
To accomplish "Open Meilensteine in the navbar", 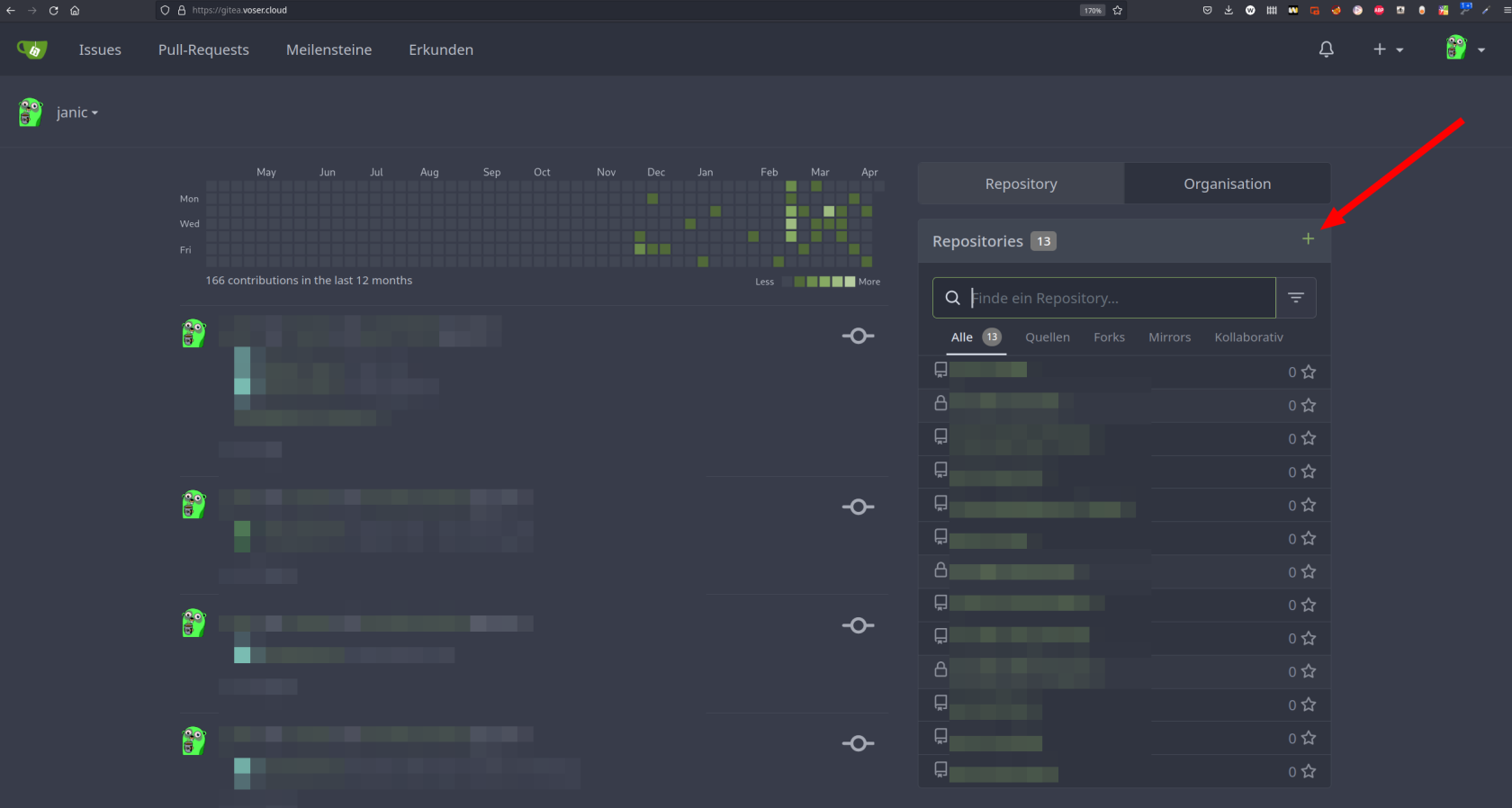I will (x=328, y=49).
